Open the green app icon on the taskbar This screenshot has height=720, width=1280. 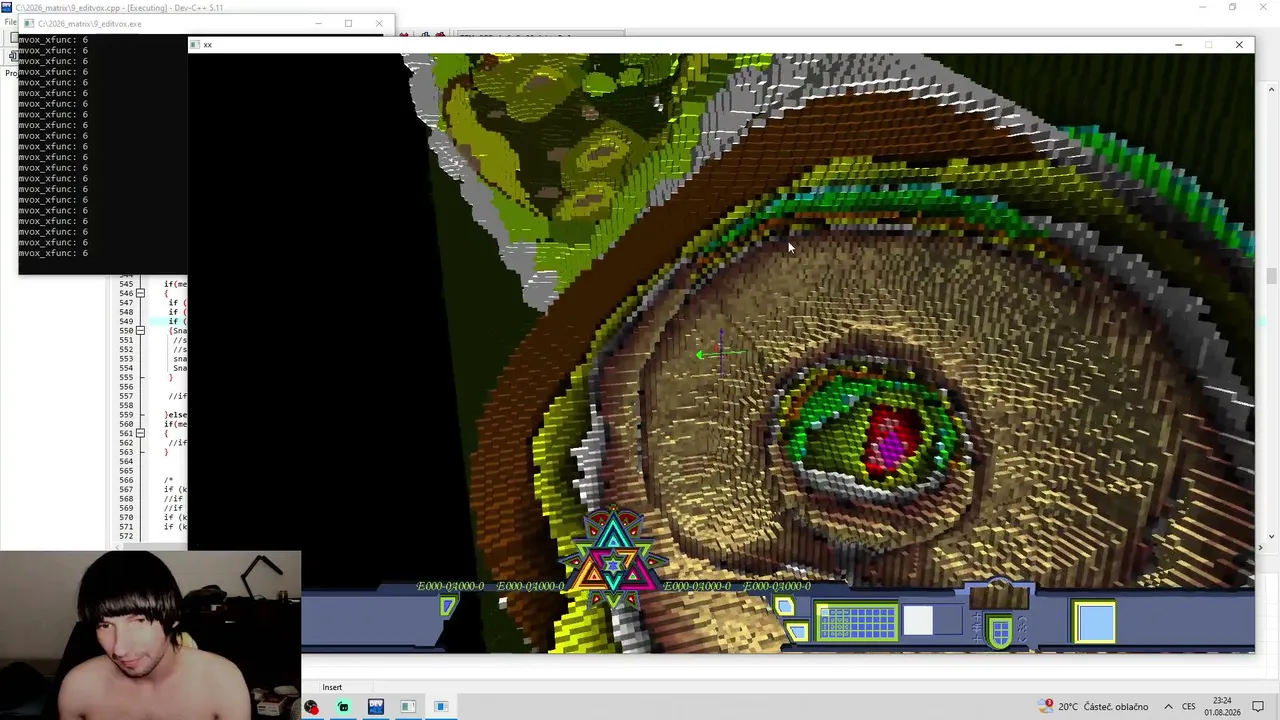(343, 707)
